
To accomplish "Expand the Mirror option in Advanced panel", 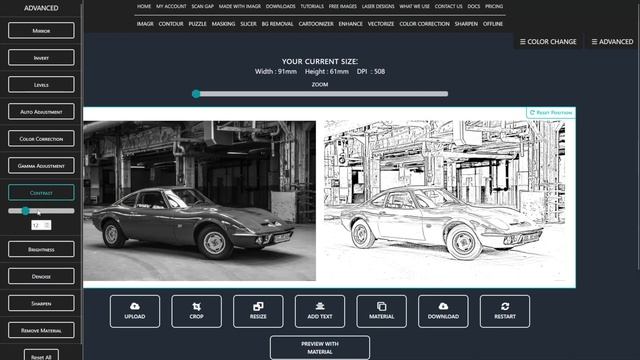I will [41, 31].
